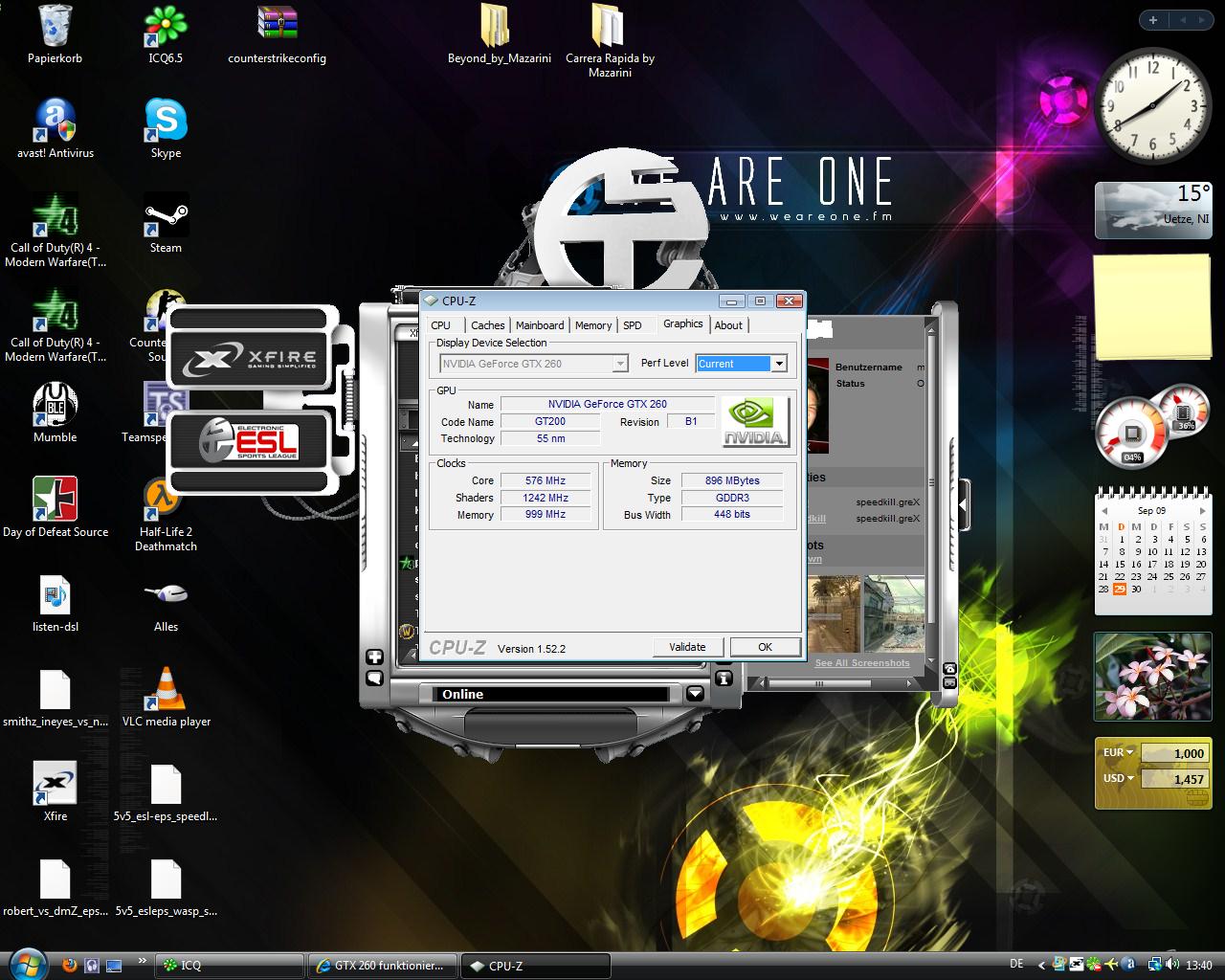Open the counterstrikeconfig archive file
Image resolution: width=1225 pixels, height=980 pixels.
pos(277,35)
